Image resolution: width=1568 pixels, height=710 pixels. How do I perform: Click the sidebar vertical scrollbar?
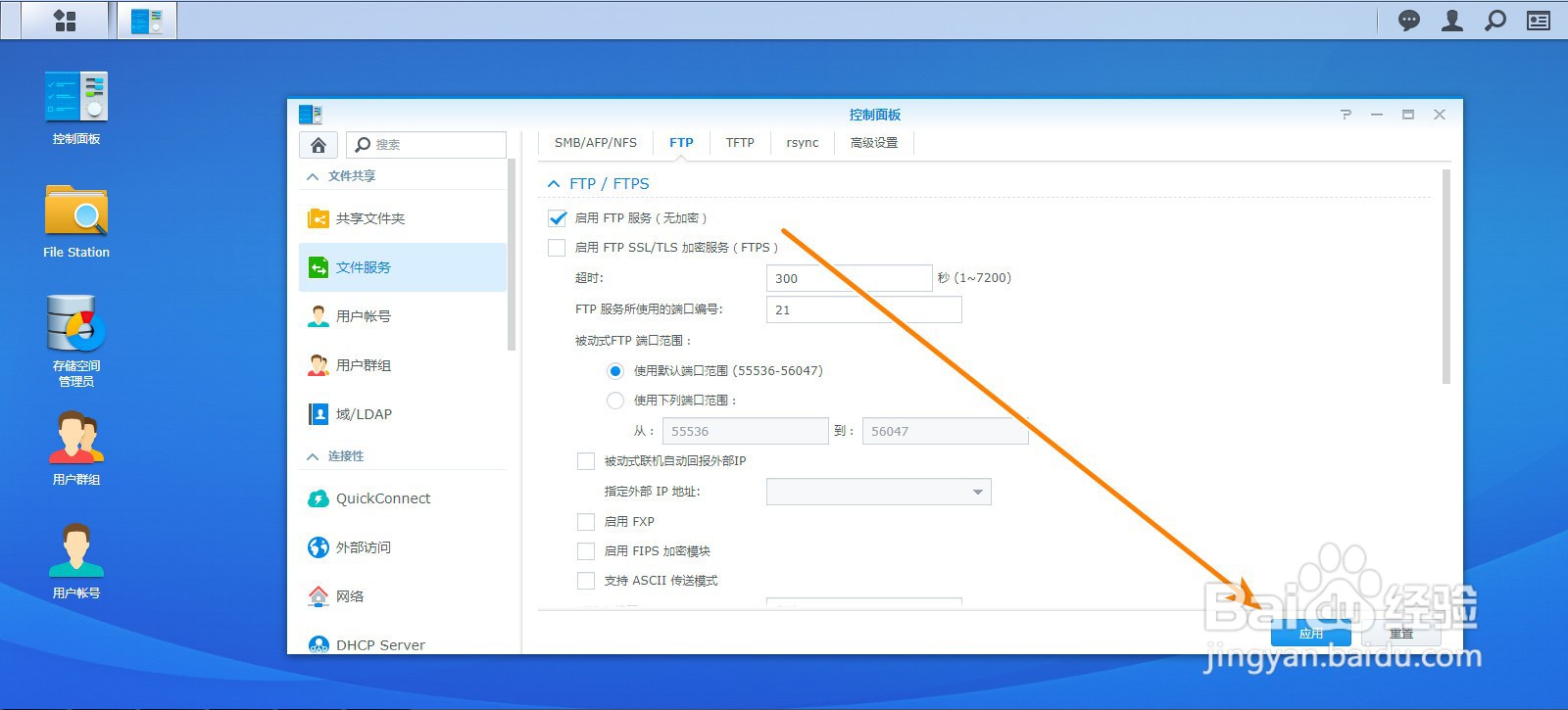pyautogui.click(x=512, y=255)
